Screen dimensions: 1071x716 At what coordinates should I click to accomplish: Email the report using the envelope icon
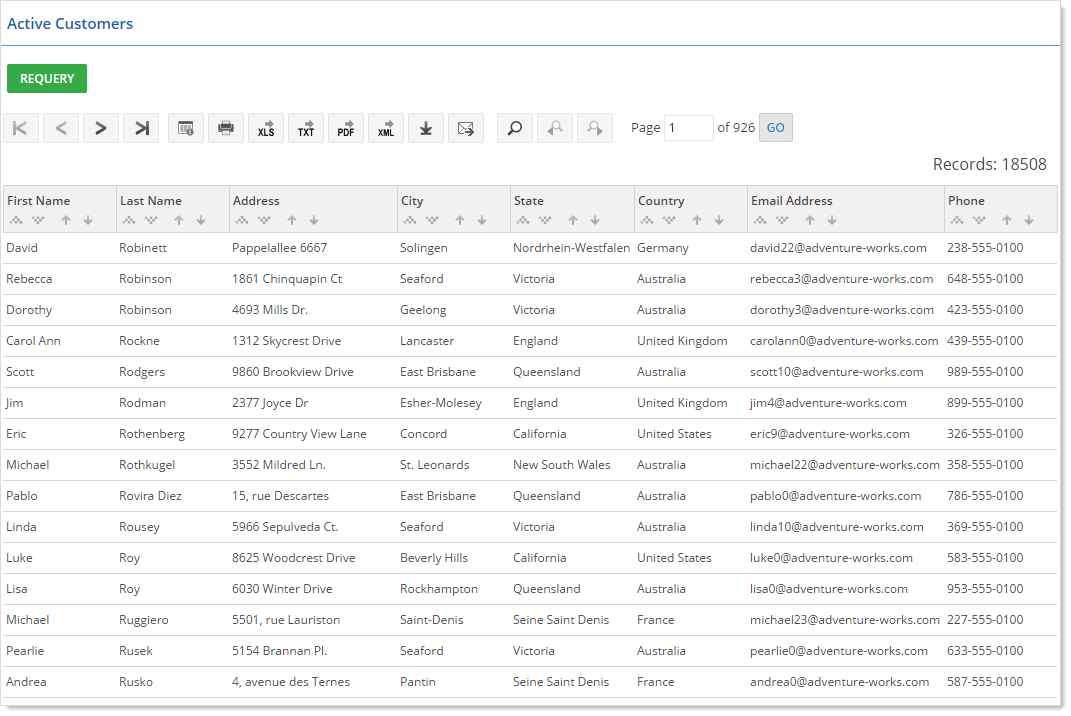pos(466,127)
